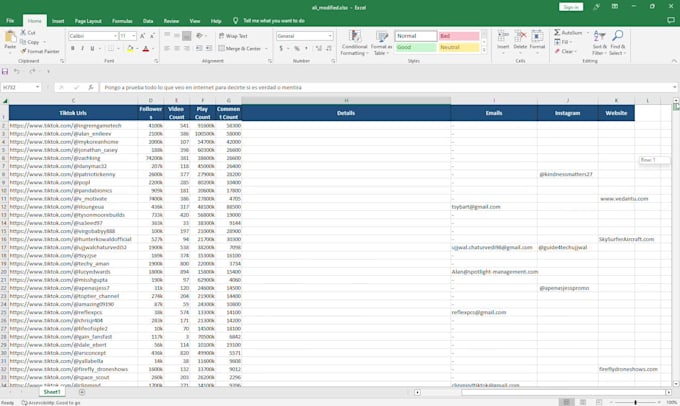Apply accounting dollar format icon
Viewport: 680px width, 406px height.
(281, 49)
